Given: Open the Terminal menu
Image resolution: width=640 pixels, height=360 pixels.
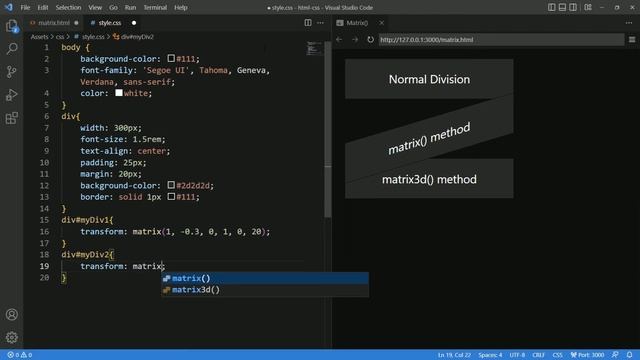Looking at the screenshot, I should tap(155, 7).
